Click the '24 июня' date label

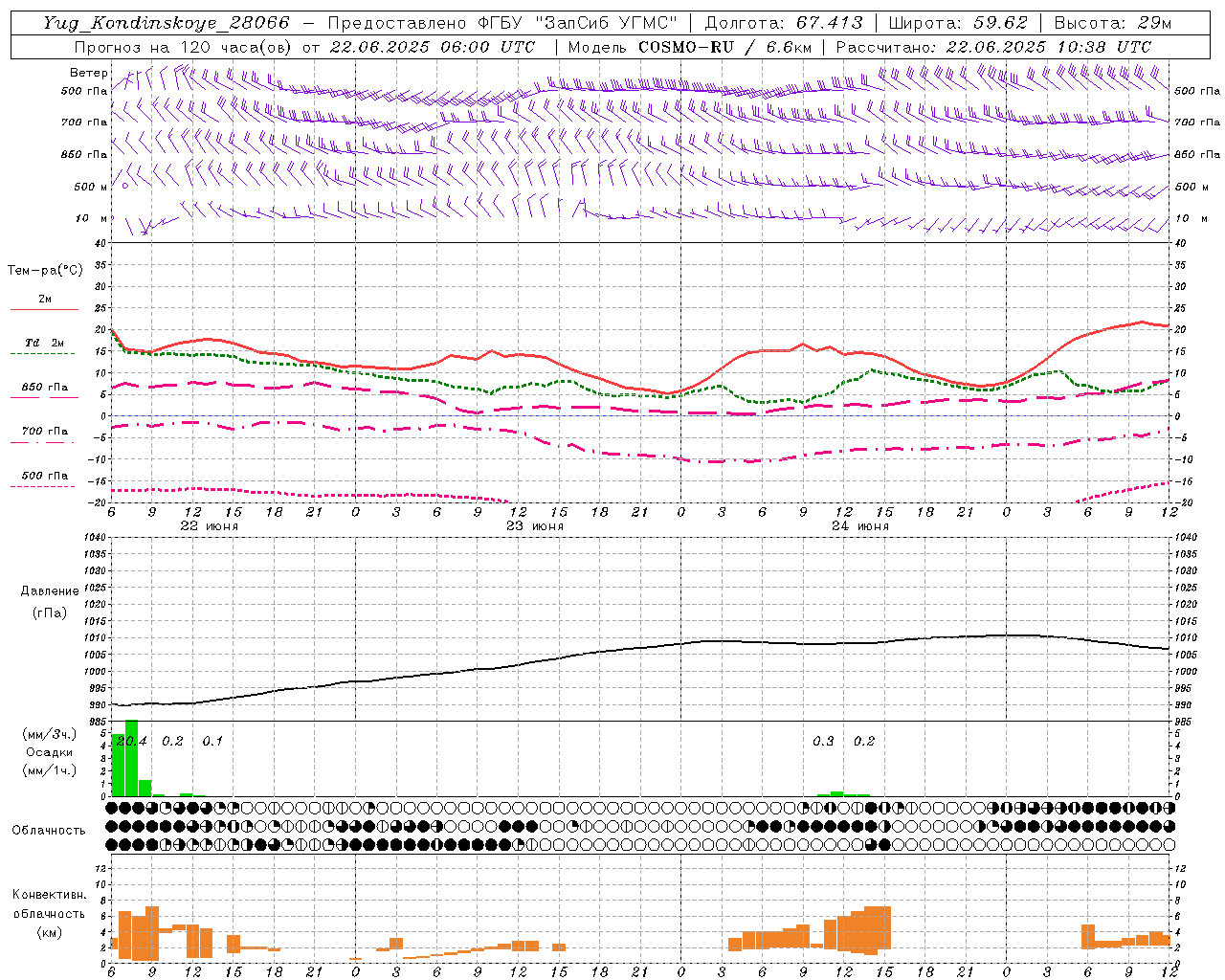click(x=860, y=526)
